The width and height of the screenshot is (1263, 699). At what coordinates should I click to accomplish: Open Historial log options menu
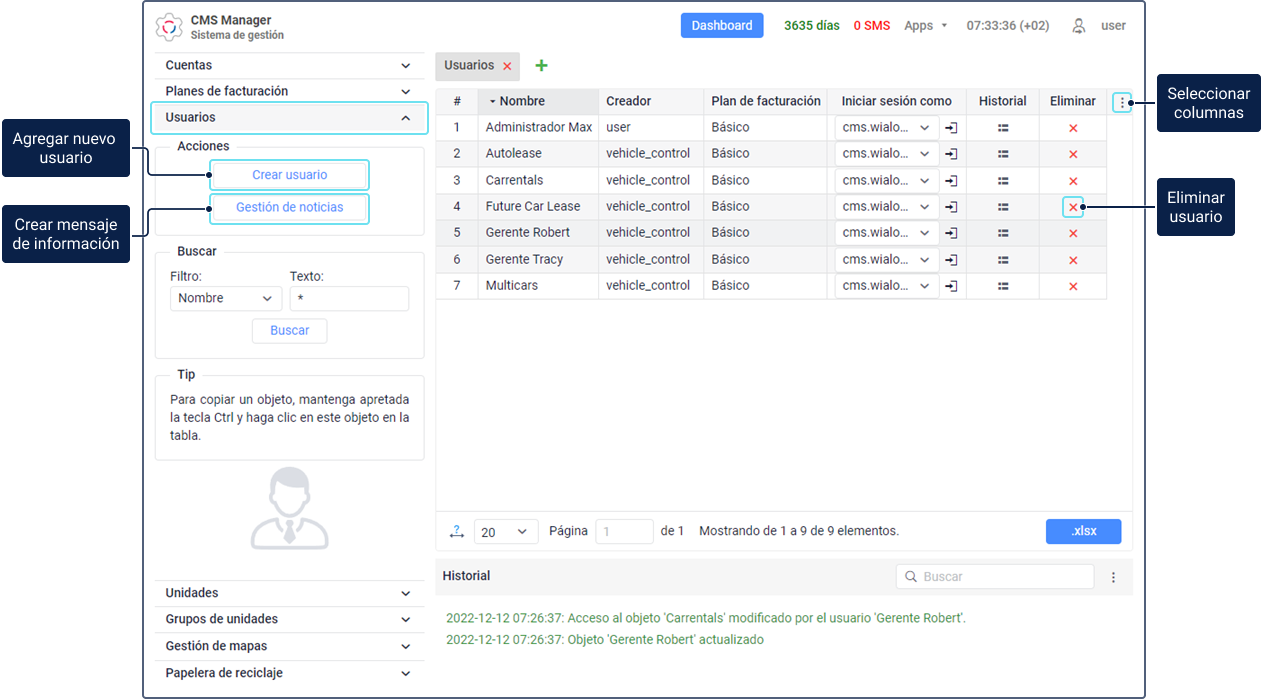[1113, 577]
